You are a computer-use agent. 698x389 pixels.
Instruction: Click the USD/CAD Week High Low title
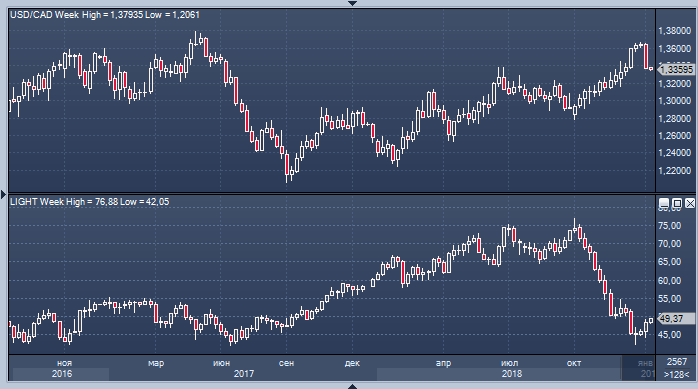click(x=105, y=15)
